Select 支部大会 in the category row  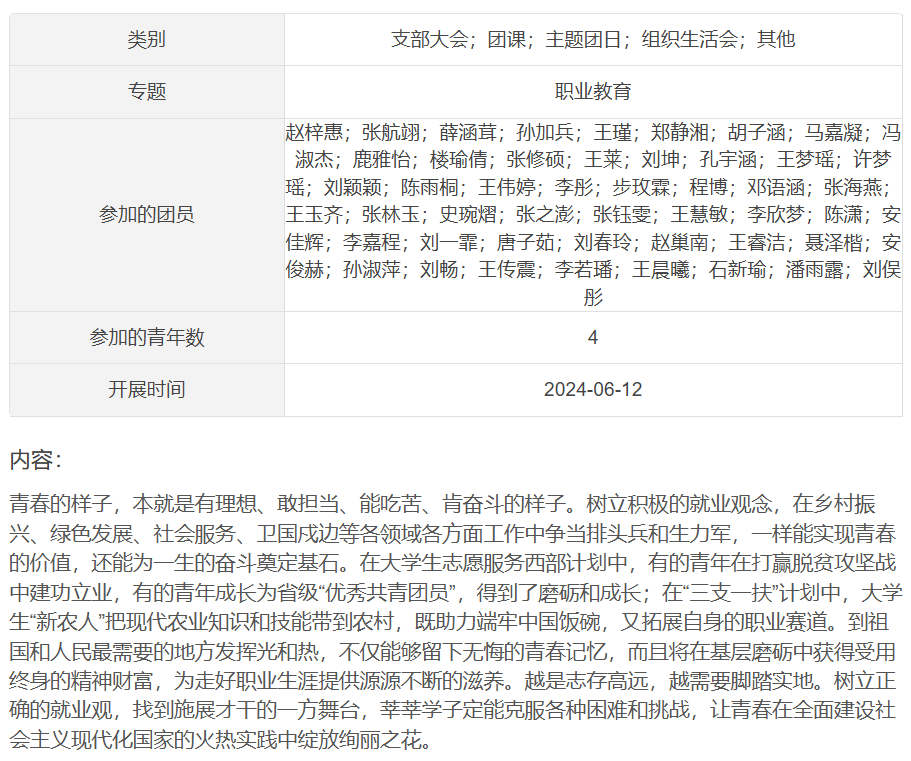coord(429,40)
